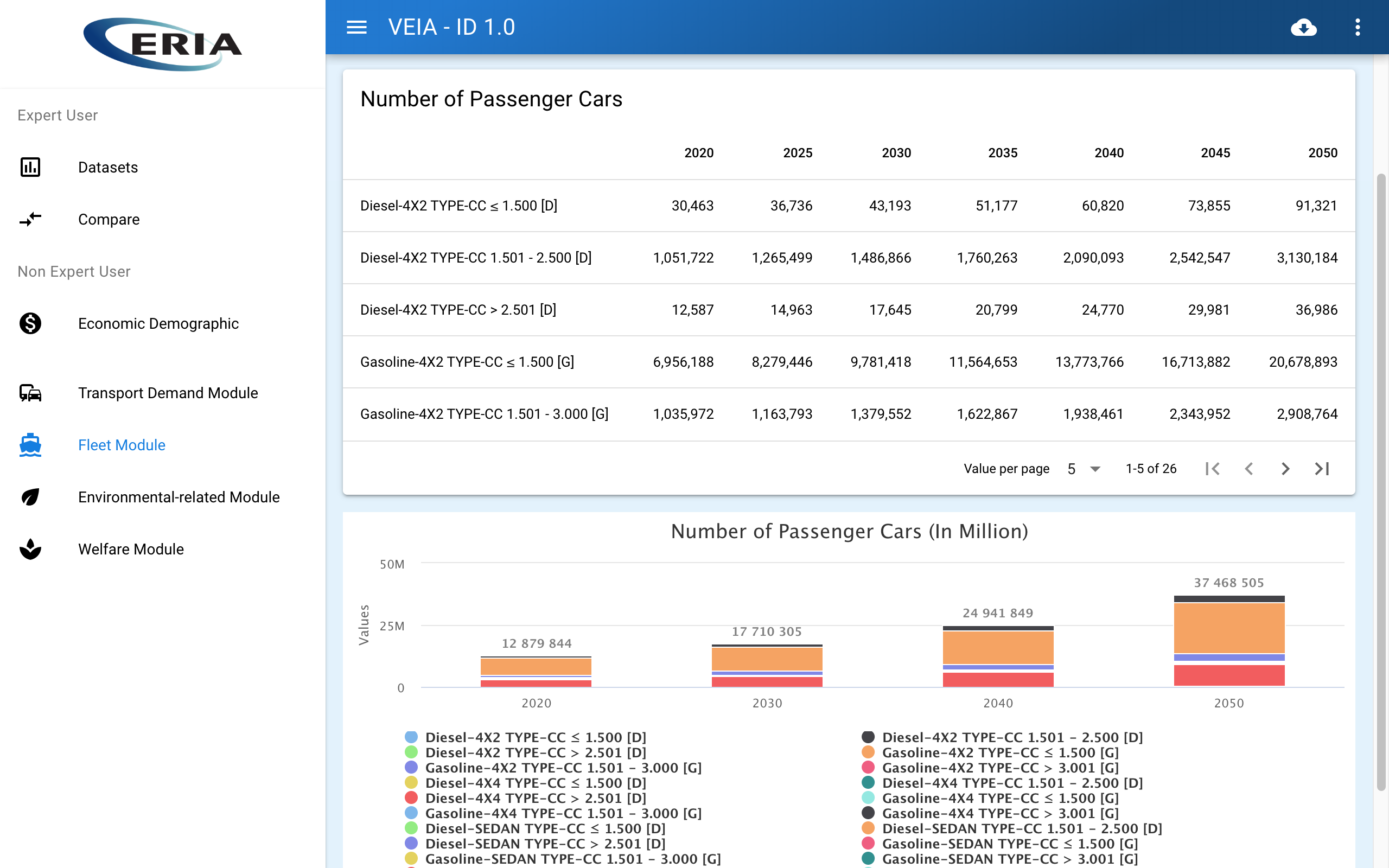Navigate to next page of results
Screen dimensions: 1389x868
[x=1285, y=468]
